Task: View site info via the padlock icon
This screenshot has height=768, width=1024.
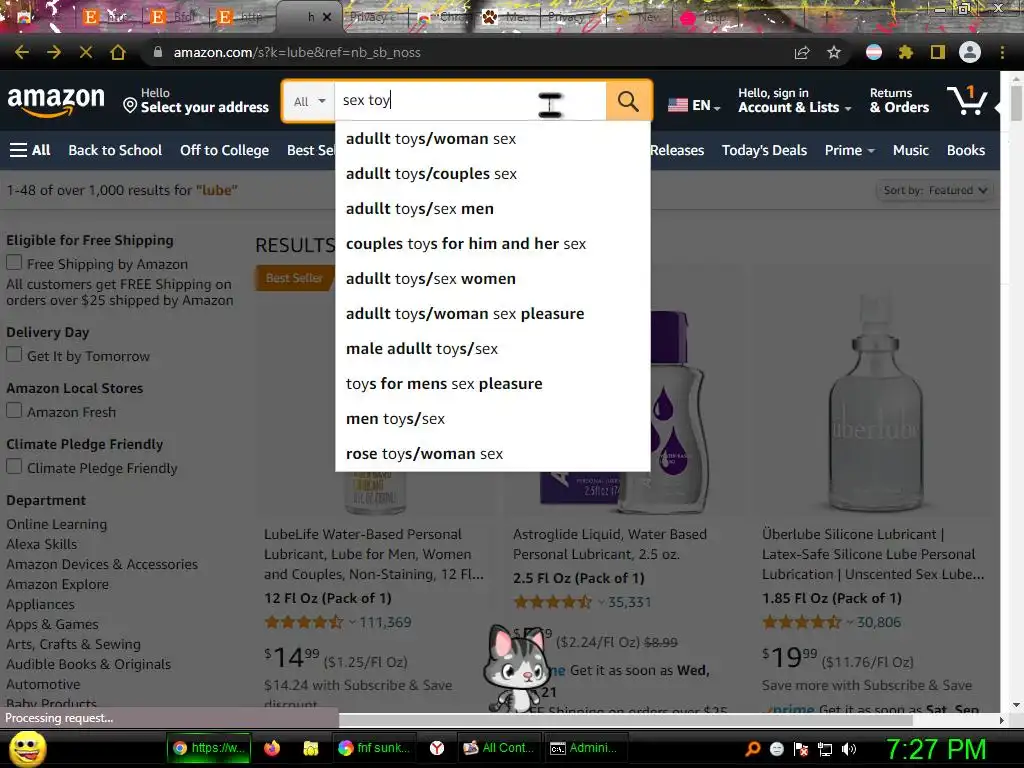Action: [x=157, y=52]
